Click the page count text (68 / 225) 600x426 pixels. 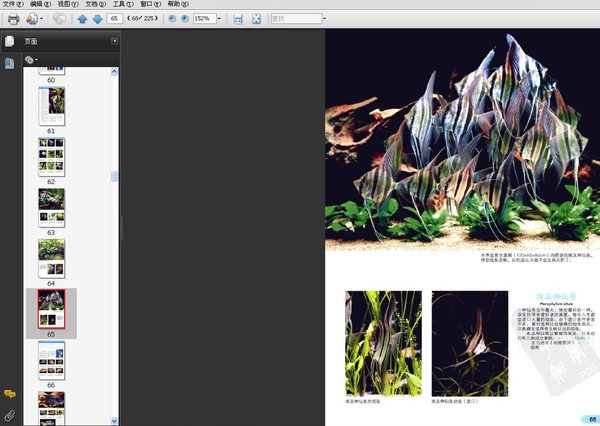coord(142,18)
